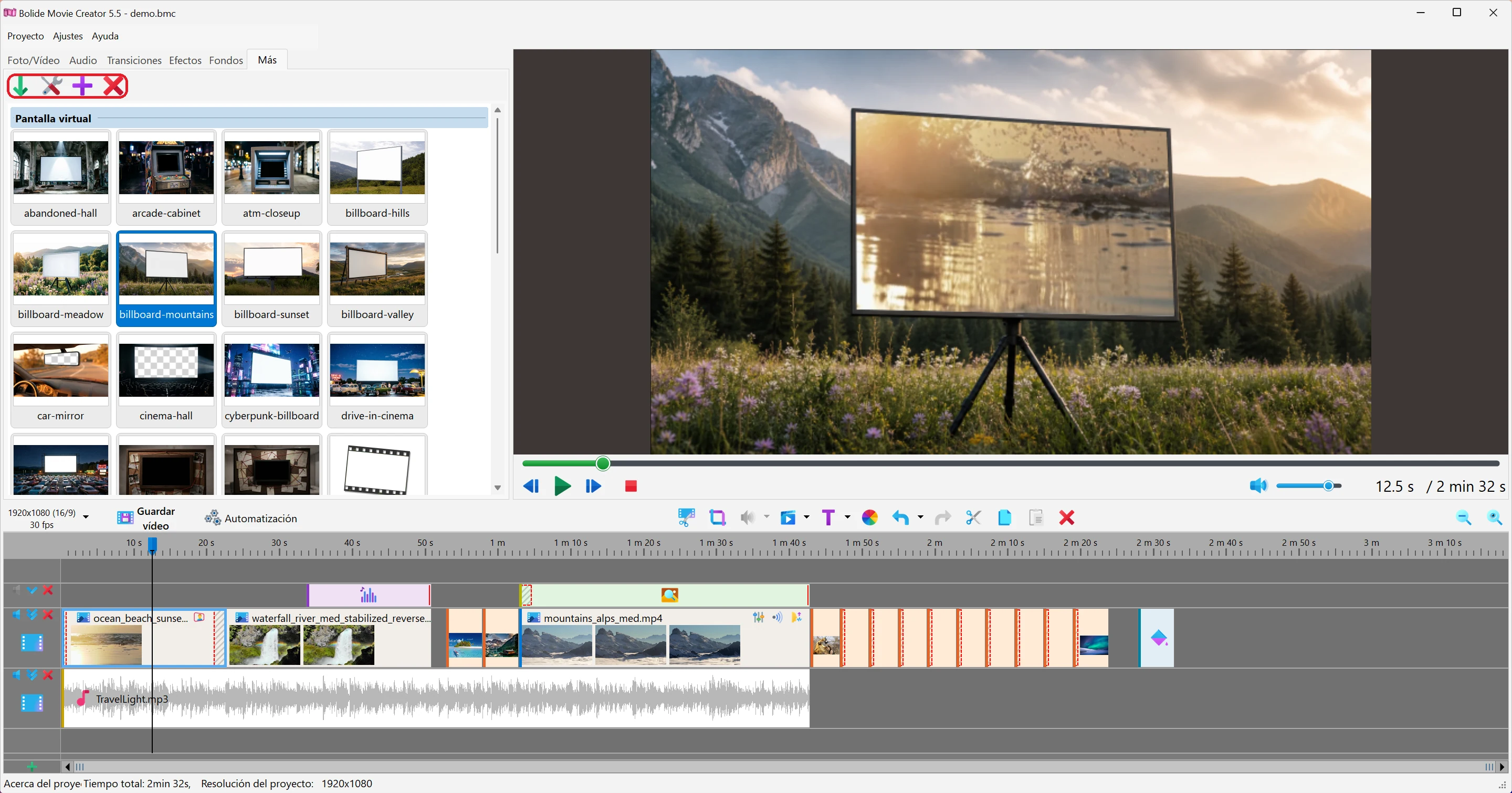
Task: Expand the text tool dropdown arrow
Action: click(847, 517)
